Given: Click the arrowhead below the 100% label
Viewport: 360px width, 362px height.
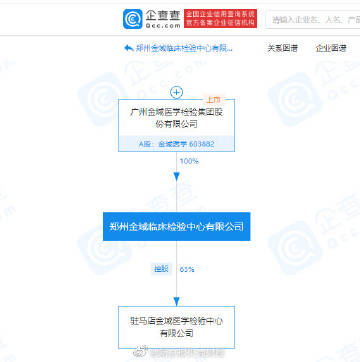Looking at the screenshot, I should pos(176,177).
